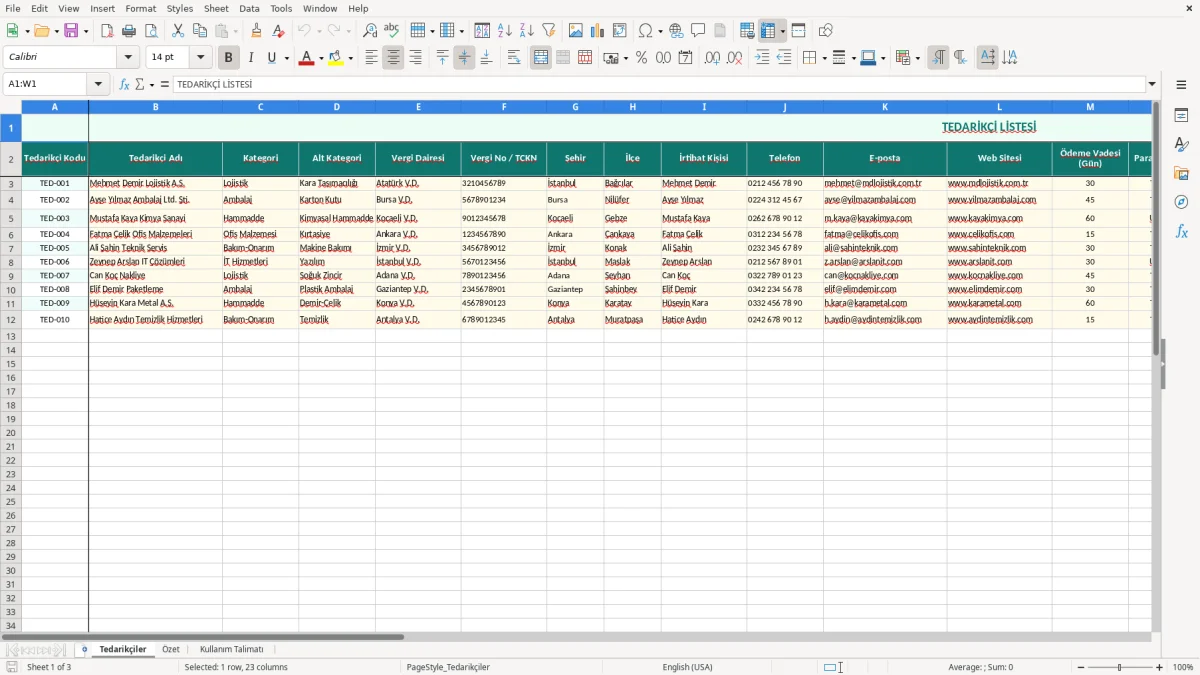Toggle Underline formatting
The image size is (1200, 675).
tap(271, 58)
